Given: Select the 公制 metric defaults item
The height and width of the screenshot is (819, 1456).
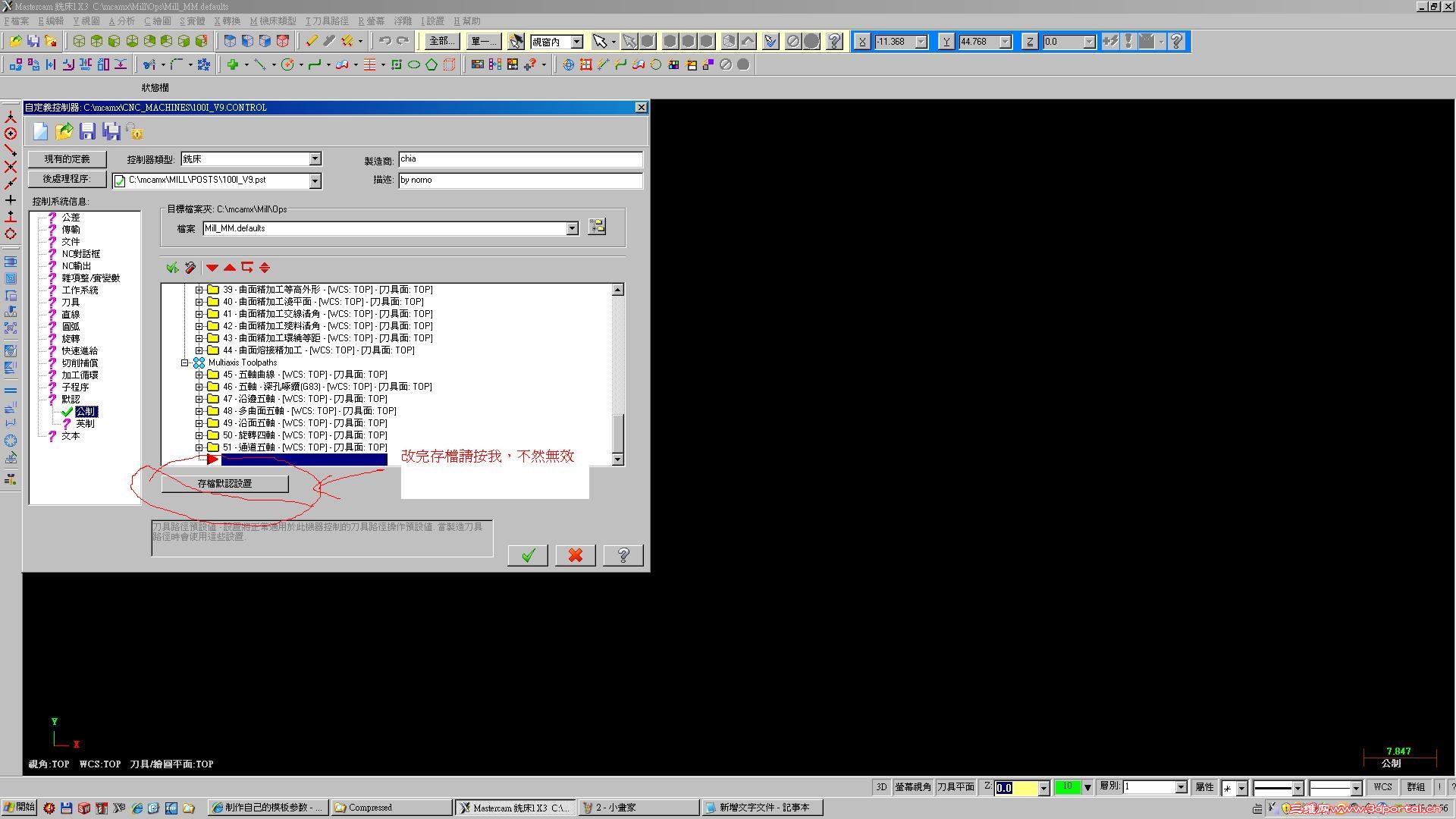Looking at the screenshot, I should (86, 411).
